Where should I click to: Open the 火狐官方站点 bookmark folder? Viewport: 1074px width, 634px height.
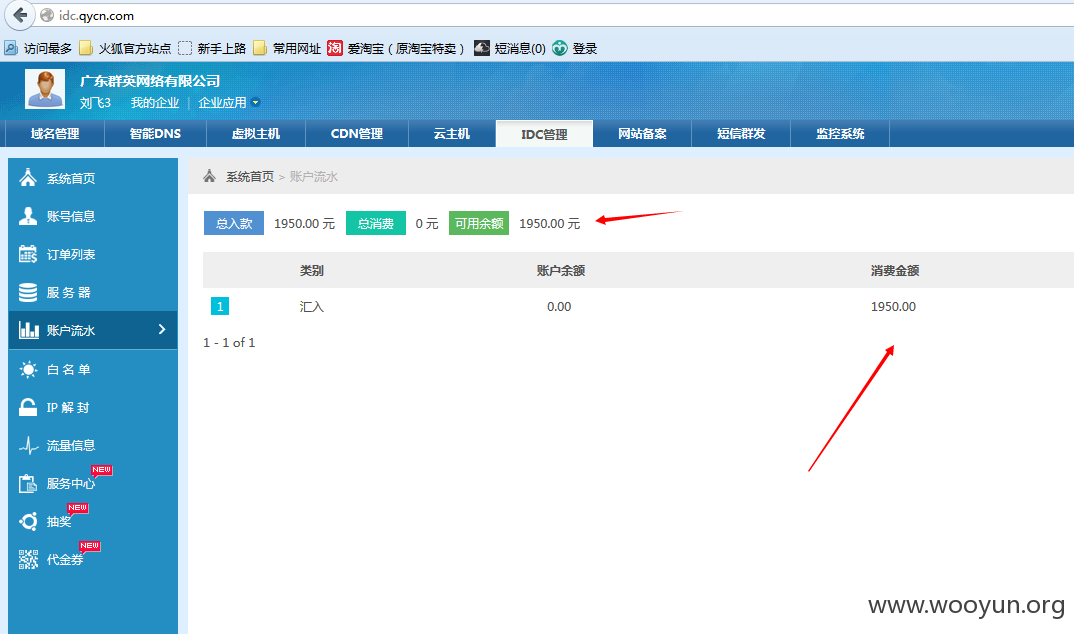click(125, 48)
